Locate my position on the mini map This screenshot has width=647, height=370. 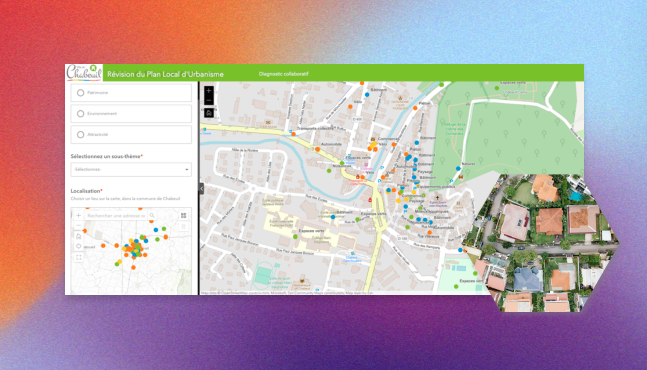point(78,247)
